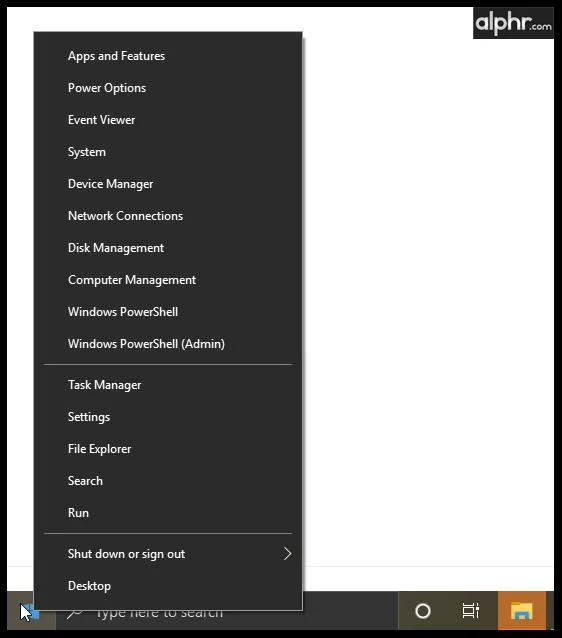Image resolution: width=562 pixels, height=638 pixels.
Task: Click the taskbar search input field
Action: tap(227, 611)
